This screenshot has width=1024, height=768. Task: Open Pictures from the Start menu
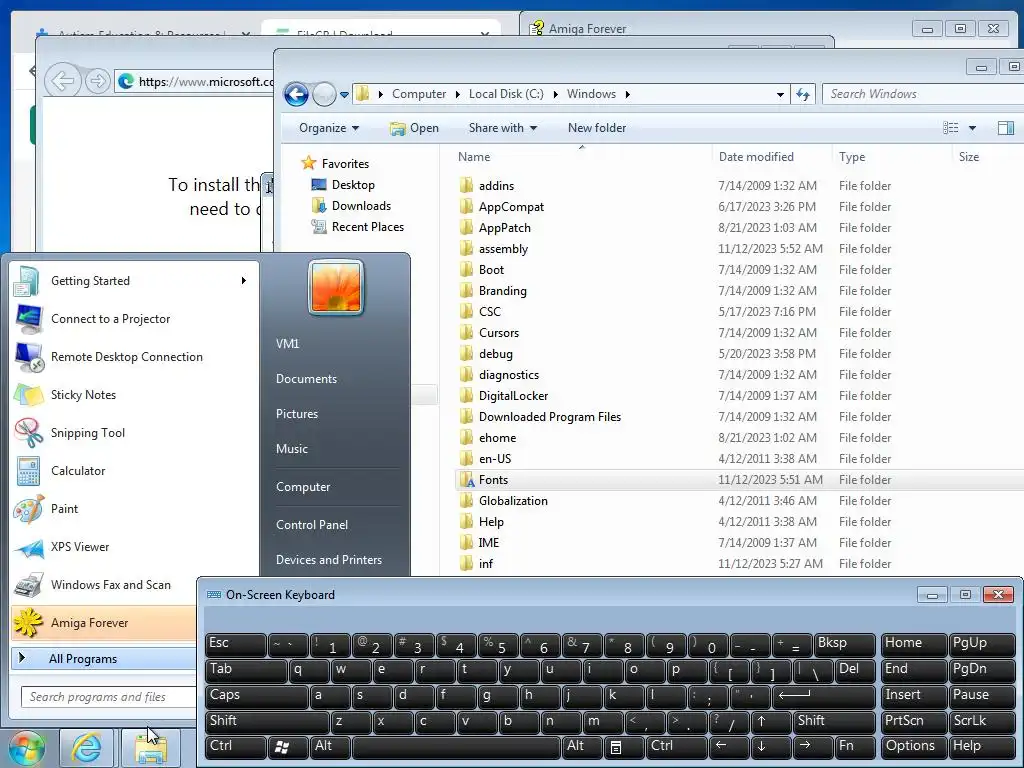click(x=297, y=414)
